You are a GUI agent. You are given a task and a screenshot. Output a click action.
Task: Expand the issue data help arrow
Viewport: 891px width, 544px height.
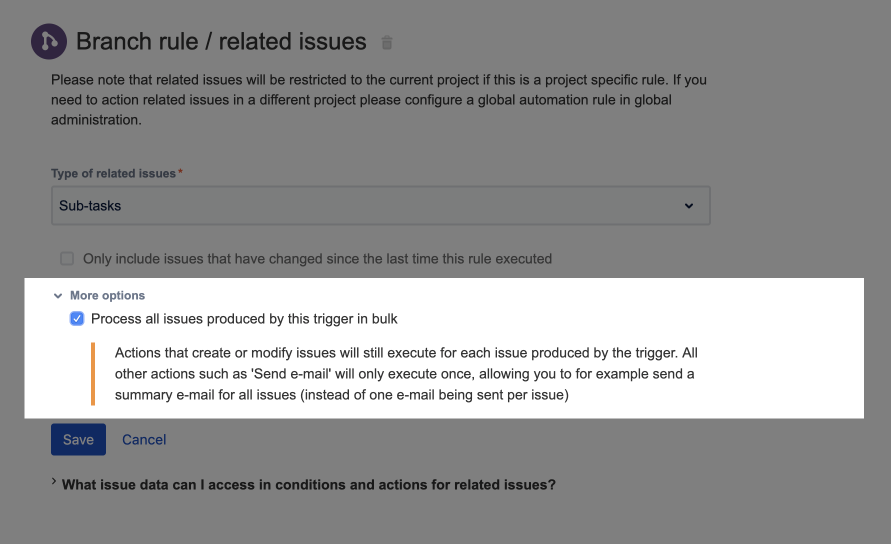(x=54, y=484)
